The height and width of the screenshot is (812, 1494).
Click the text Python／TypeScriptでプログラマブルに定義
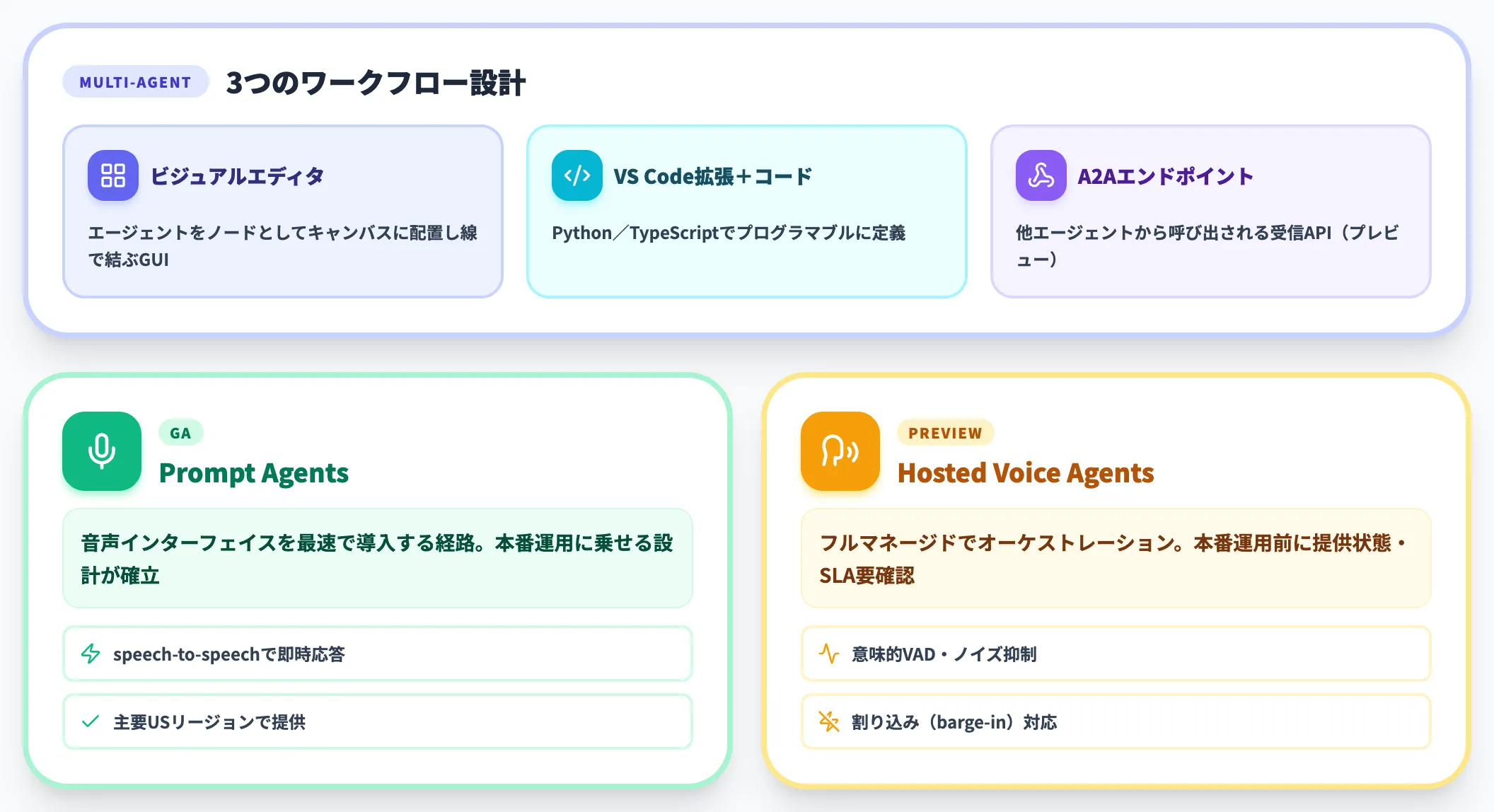tap(729, 233)
